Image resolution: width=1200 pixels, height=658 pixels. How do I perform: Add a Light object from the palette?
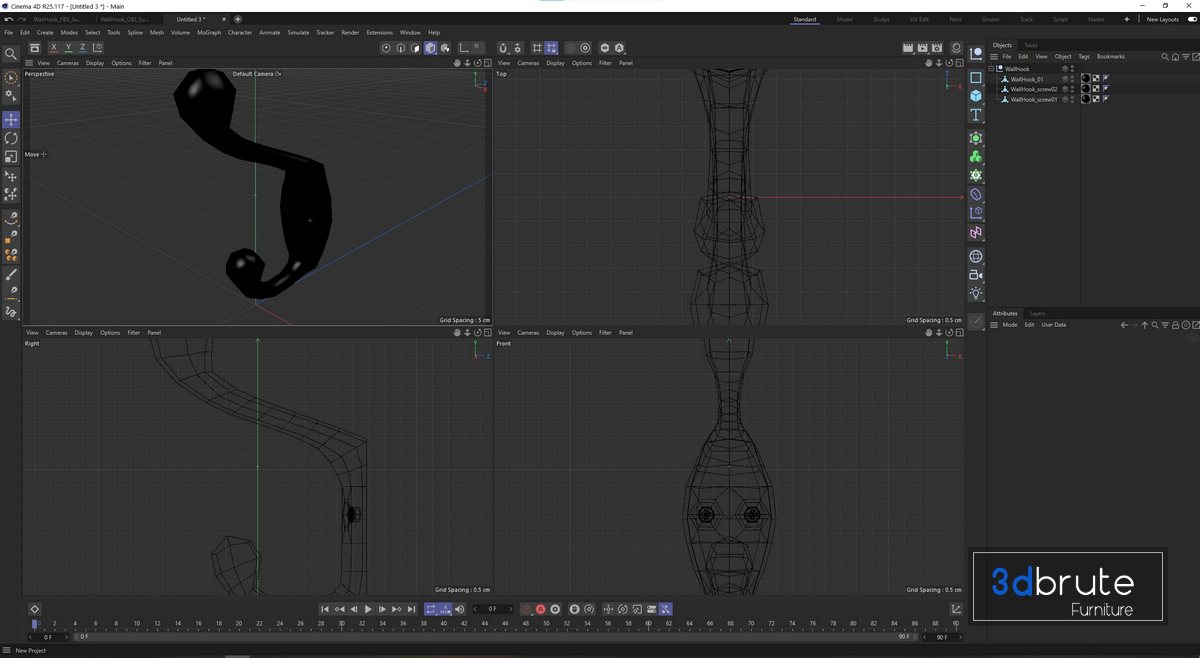tap(976, 293)
